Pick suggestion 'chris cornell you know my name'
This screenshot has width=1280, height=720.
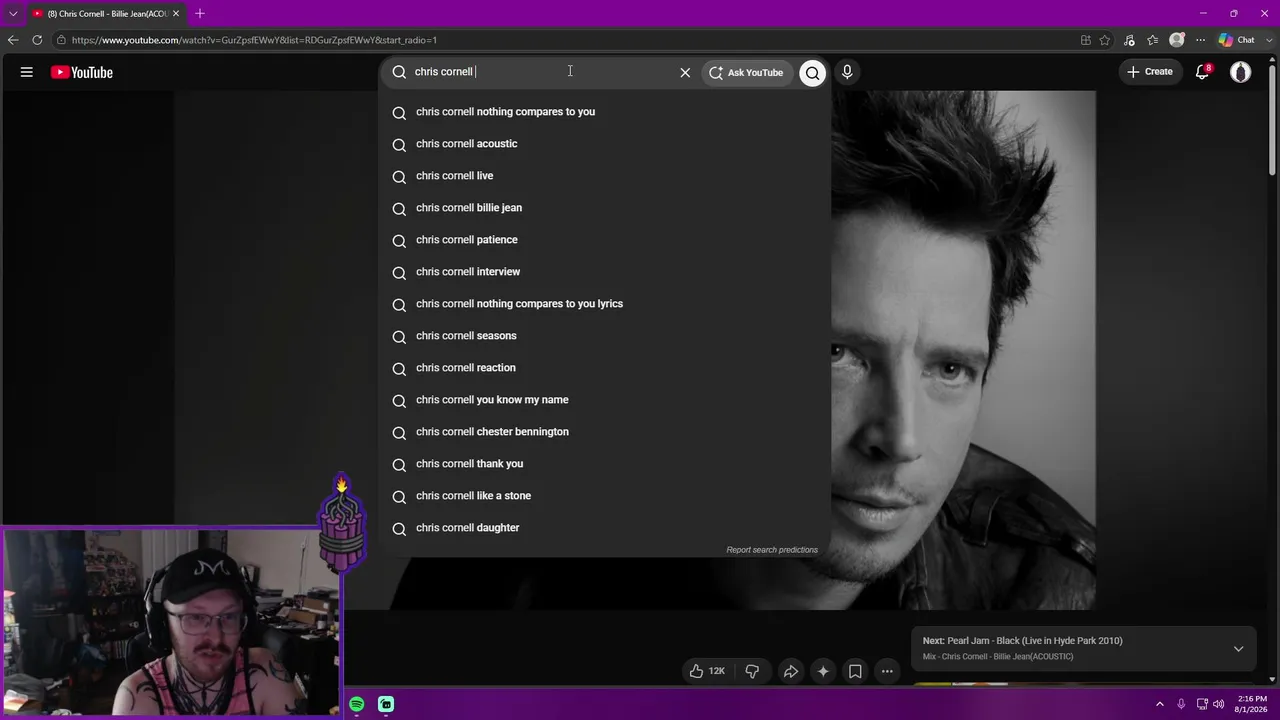click(605, 400)
